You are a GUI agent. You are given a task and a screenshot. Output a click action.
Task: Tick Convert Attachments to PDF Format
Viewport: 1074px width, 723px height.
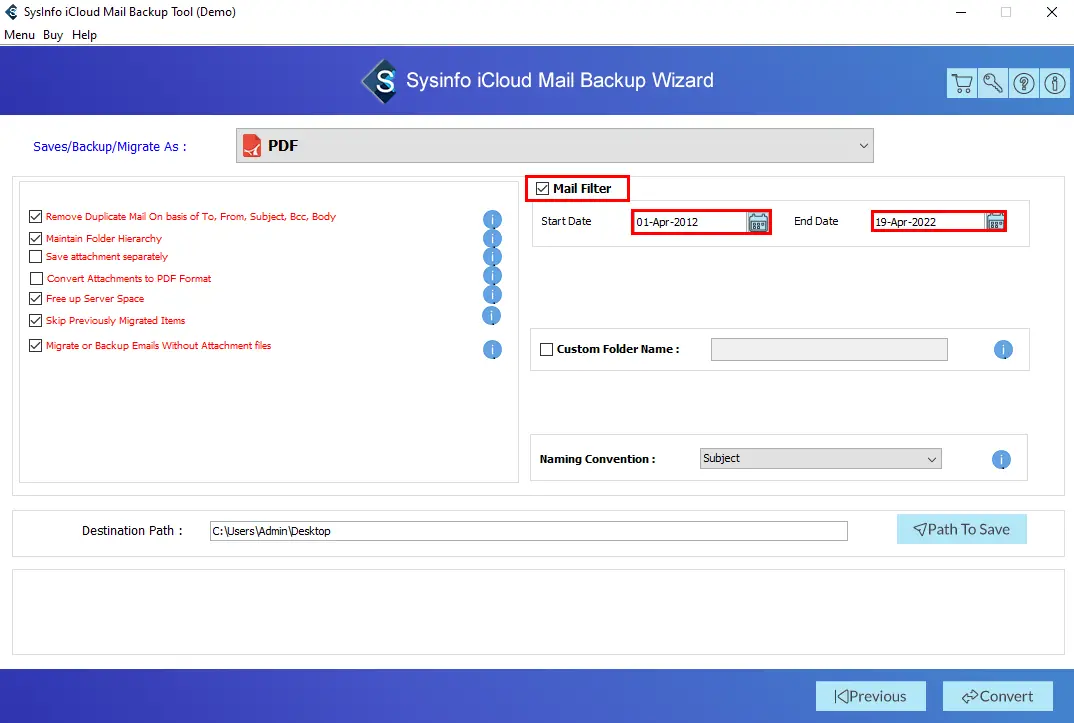click(37, 279)
